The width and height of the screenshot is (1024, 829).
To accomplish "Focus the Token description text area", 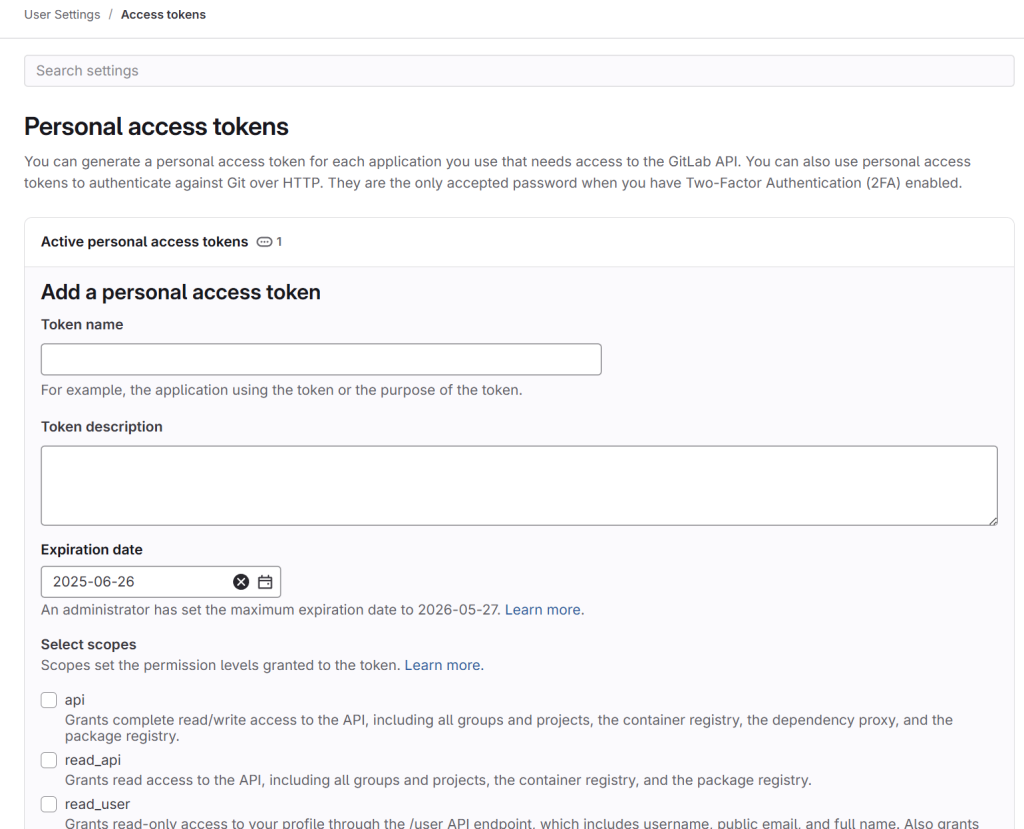I will (x=519, y=485).
